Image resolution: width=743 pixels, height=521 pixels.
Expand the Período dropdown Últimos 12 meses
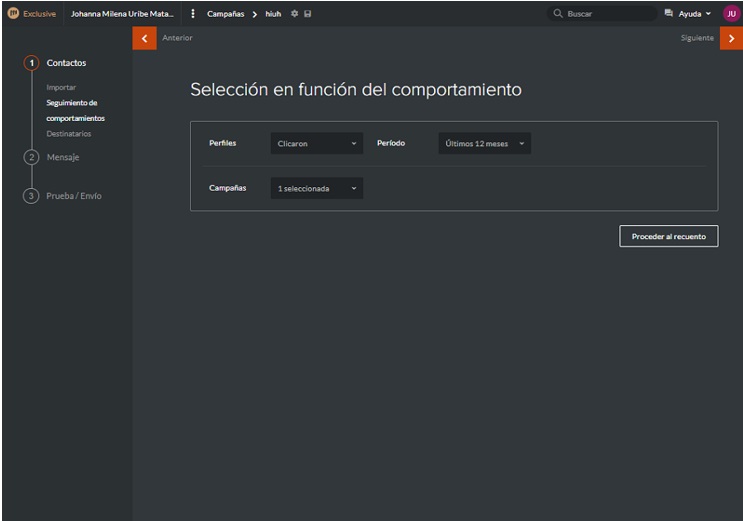[484, 144]
